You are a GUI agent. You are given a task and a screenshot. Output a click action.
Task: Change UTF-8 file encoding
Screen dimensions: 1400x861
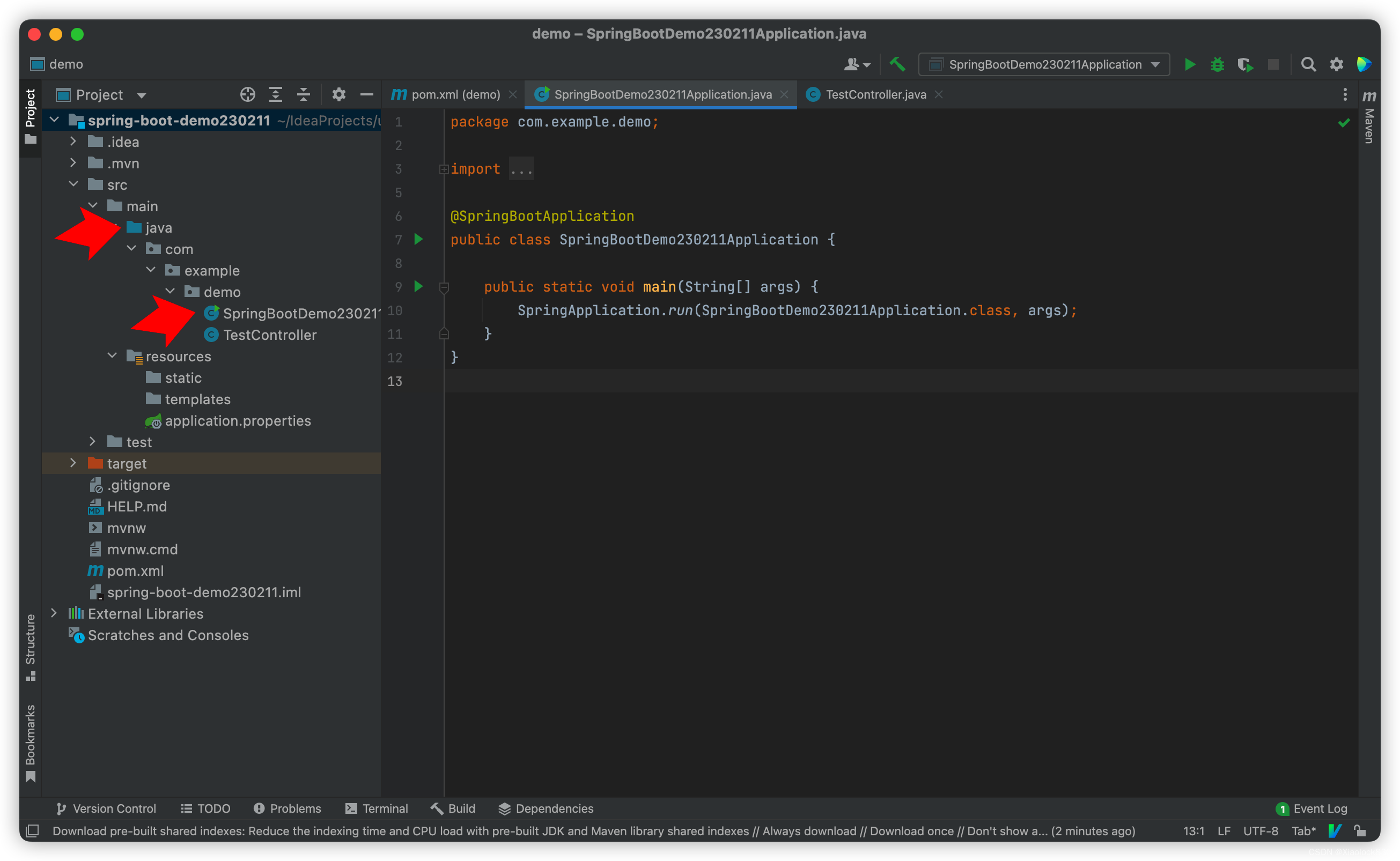(1261, 831)
